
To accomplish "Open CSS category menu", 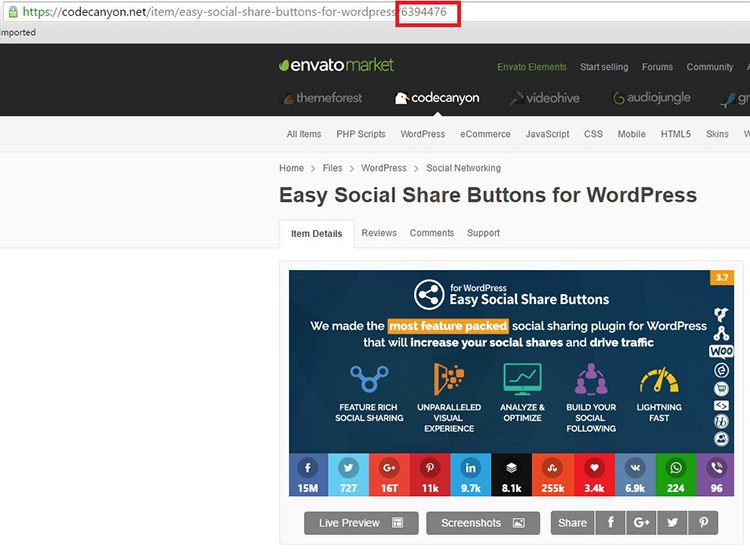I will point(593,134).
